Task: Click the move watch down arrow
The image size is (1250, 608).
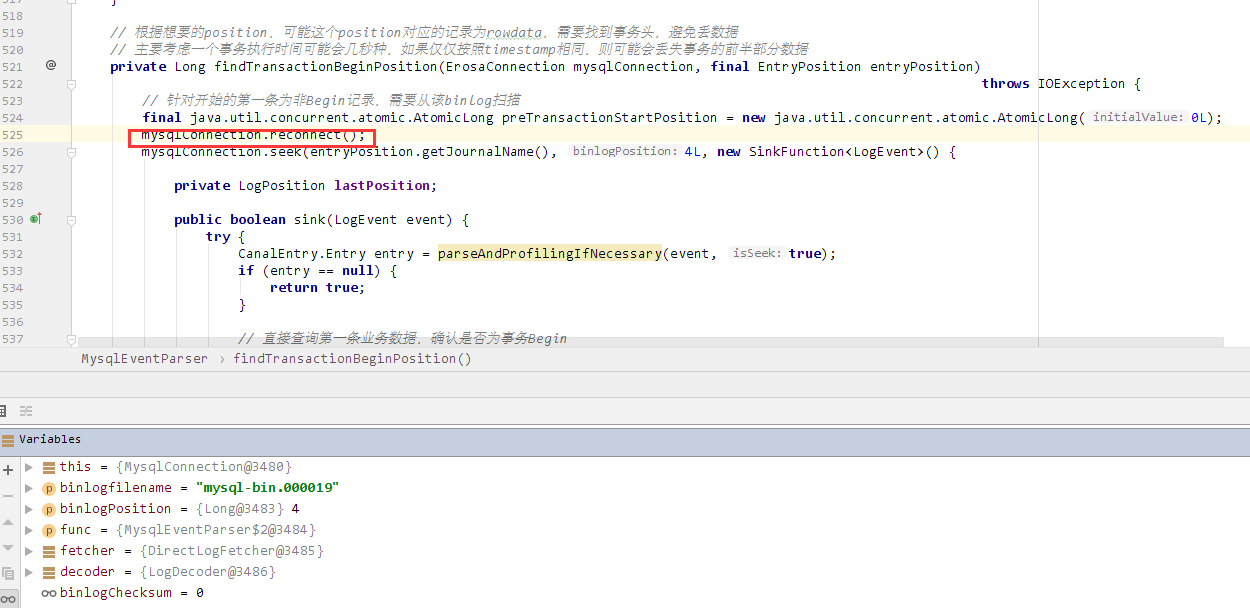Action: point(8,548)
